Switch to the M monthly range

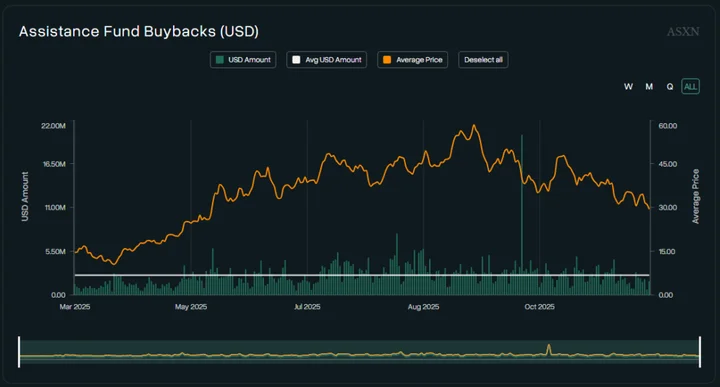click(649, 86)
